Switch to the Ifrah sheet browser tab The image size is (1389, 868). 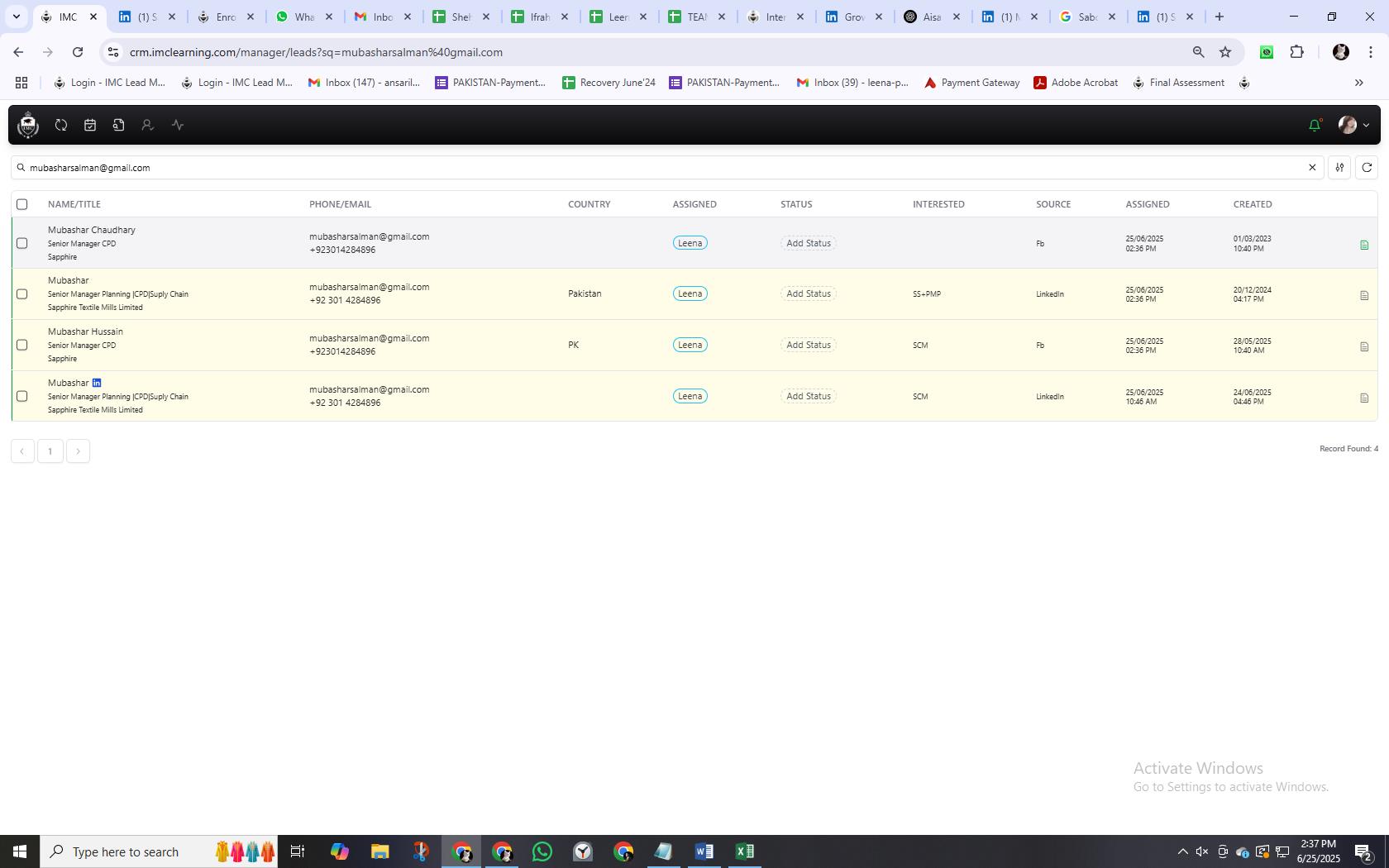coord(540,17)
